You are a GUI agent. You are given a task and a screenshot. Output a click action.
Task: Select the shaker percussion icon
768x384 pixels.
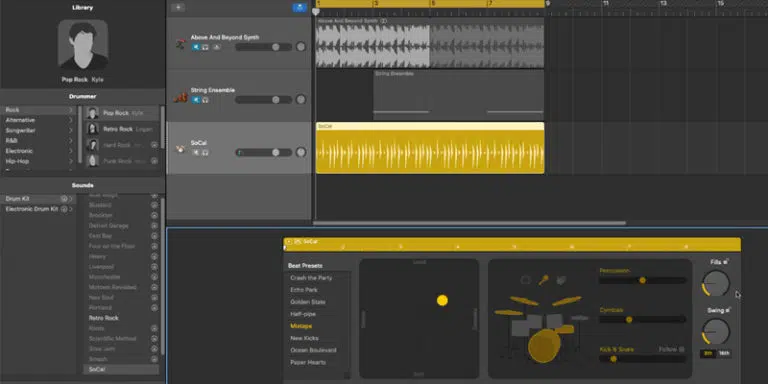[x=544, y=280]
